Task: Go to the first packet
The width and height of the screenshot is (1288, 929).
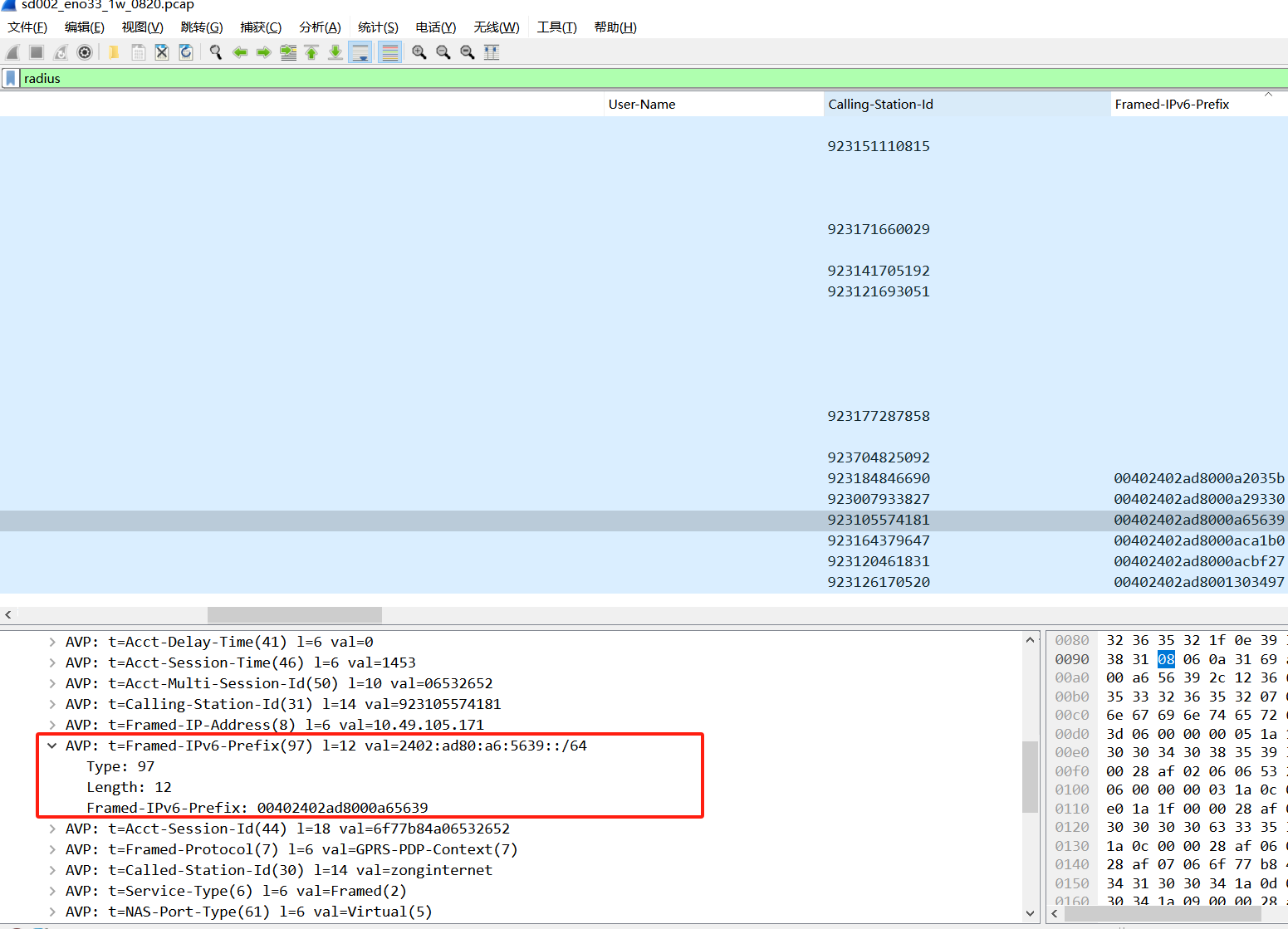Action: [311, 52]
